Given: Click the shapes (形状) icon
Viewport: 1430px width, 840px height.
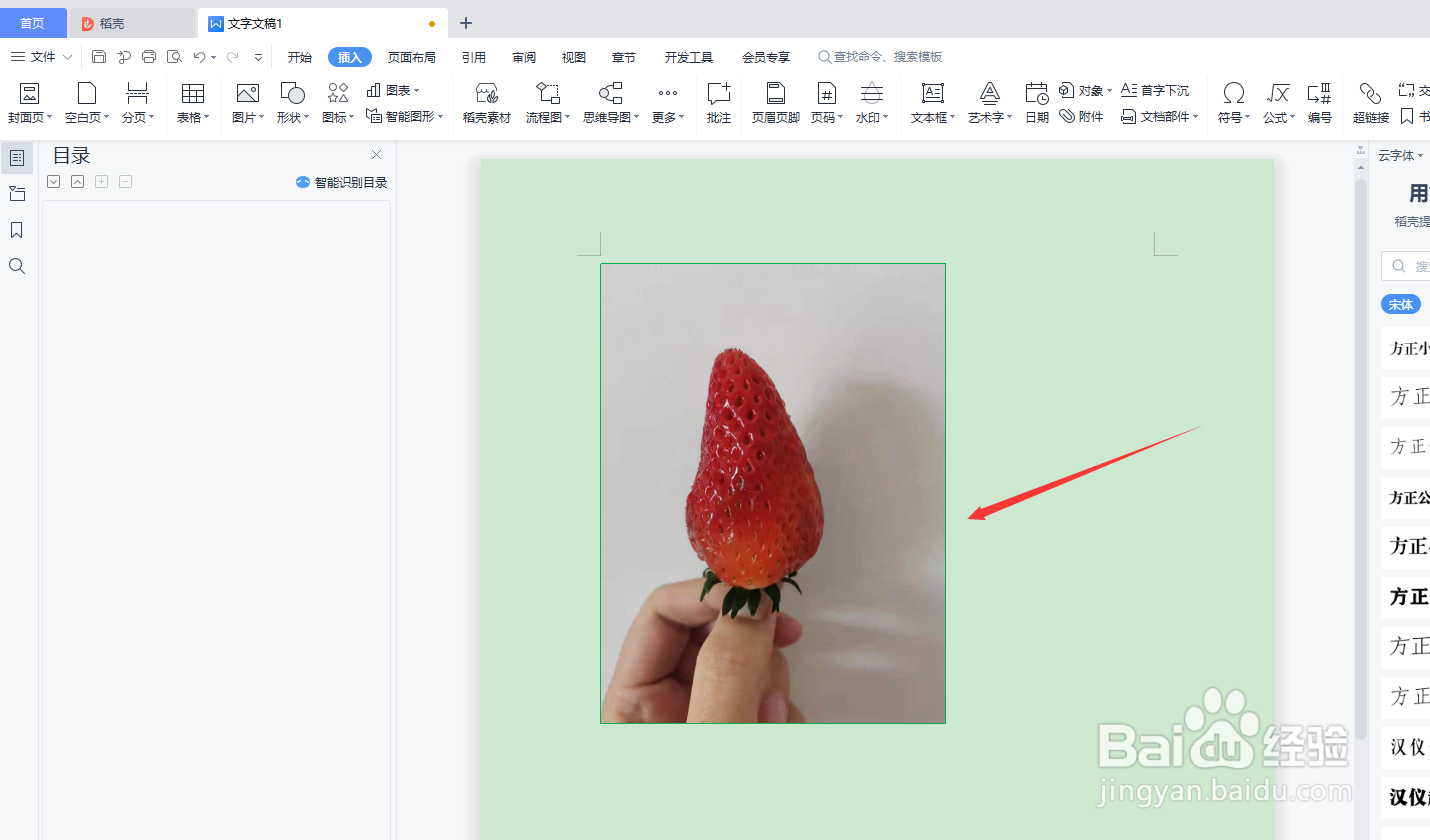Looking at the screenshot, I should [292, 94].
